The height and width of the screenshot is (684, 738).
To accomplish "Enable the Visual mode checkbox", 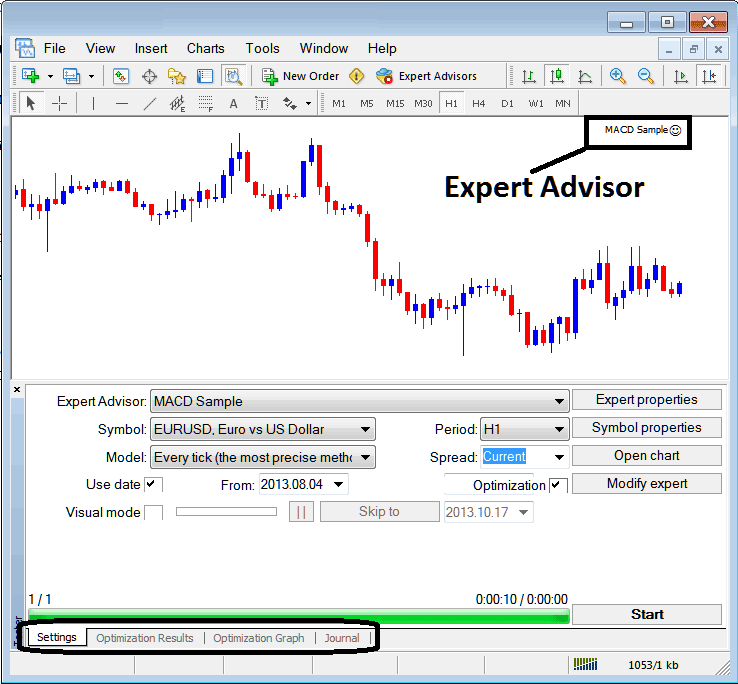I will (153, 512).
